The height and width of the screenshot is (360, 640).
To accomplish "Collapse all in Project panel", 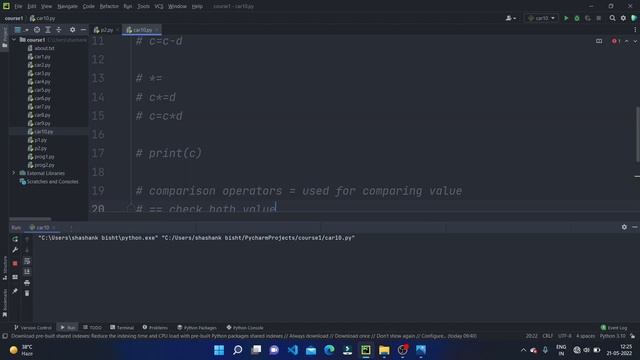I will (x=59, y=30).
